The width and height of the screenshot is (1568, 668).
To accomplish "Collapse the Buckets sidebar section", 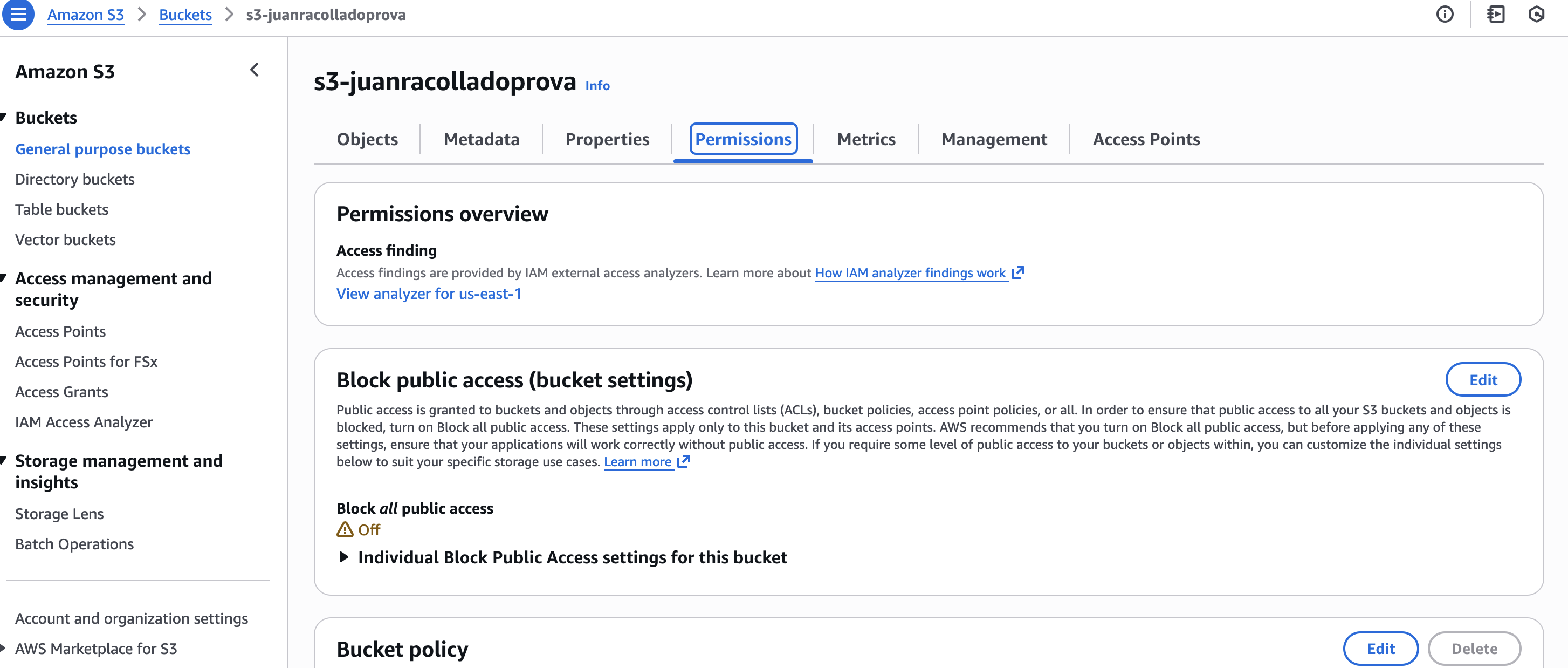I will coord(4,117).
